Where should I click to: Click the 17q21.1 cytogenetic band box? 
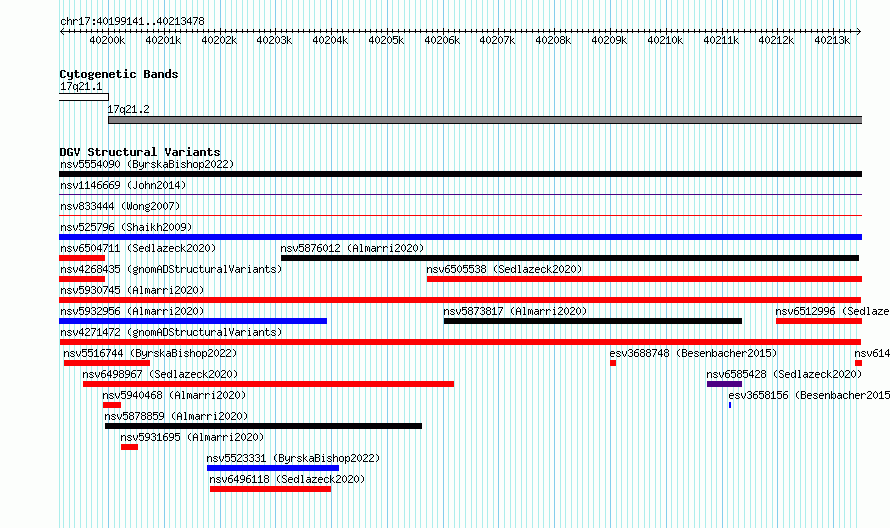[84, 97]
